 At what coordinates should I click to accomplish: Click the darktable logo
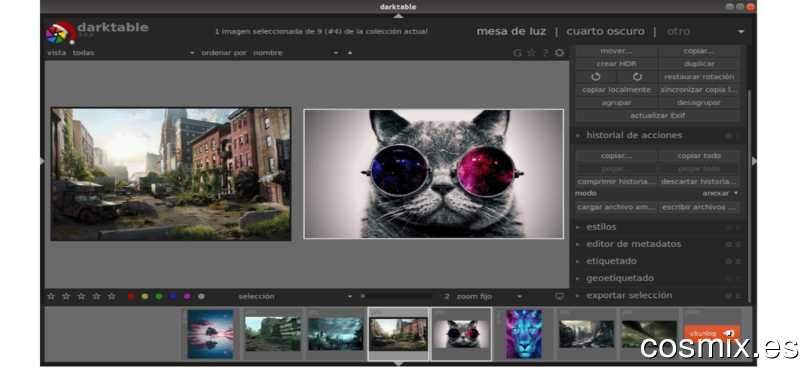(x=60, y=33)
